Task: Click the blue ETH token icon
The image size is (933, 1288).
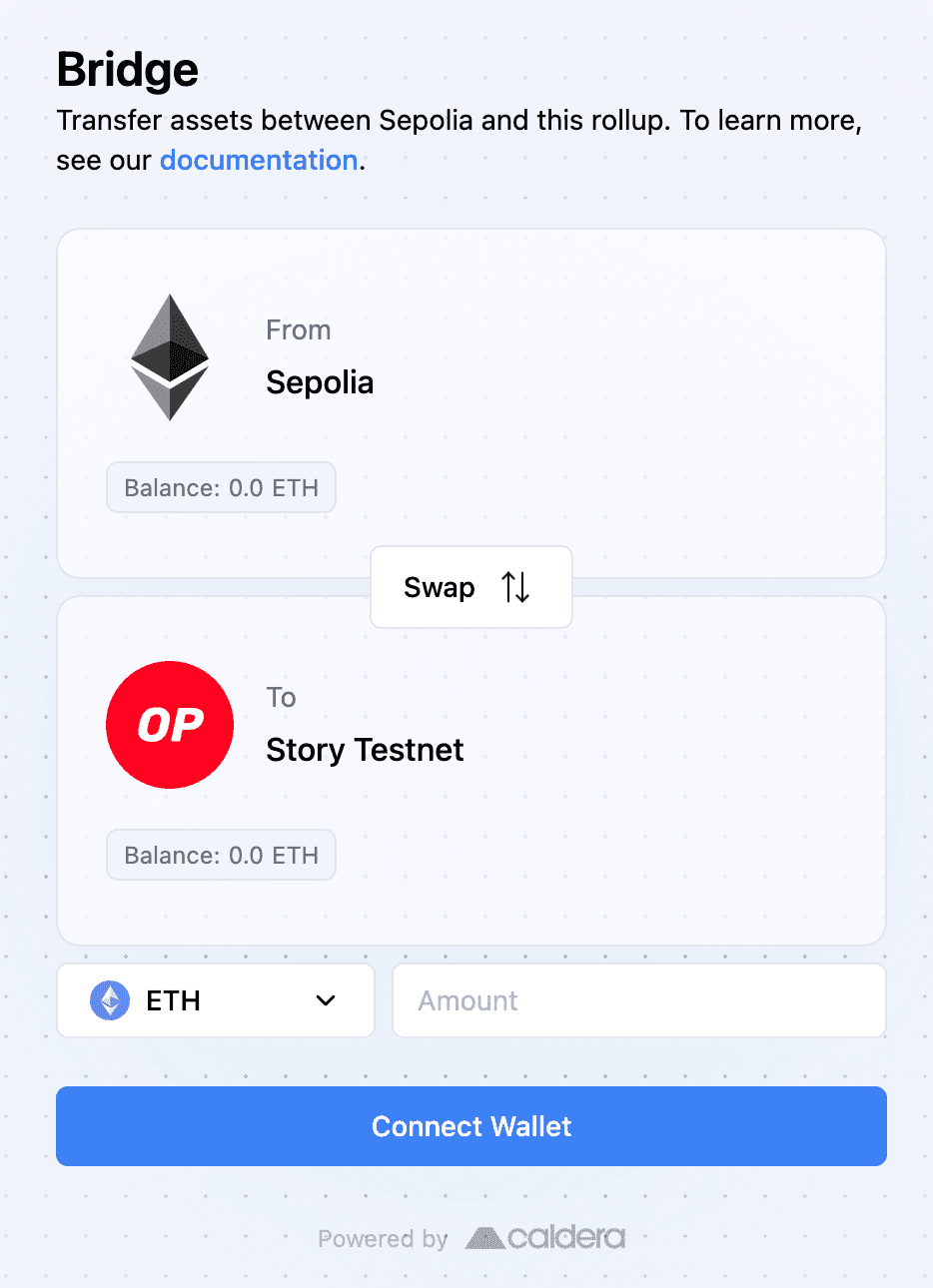Action: click(110, 1000)
